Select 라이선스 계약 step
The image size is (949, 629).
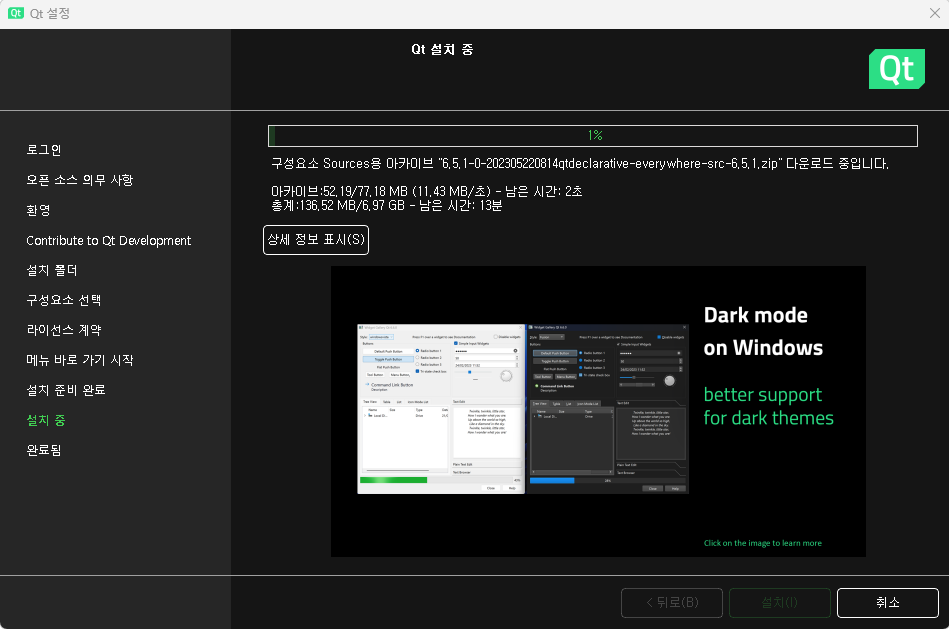pyautogui.click(x=64, y=330)
